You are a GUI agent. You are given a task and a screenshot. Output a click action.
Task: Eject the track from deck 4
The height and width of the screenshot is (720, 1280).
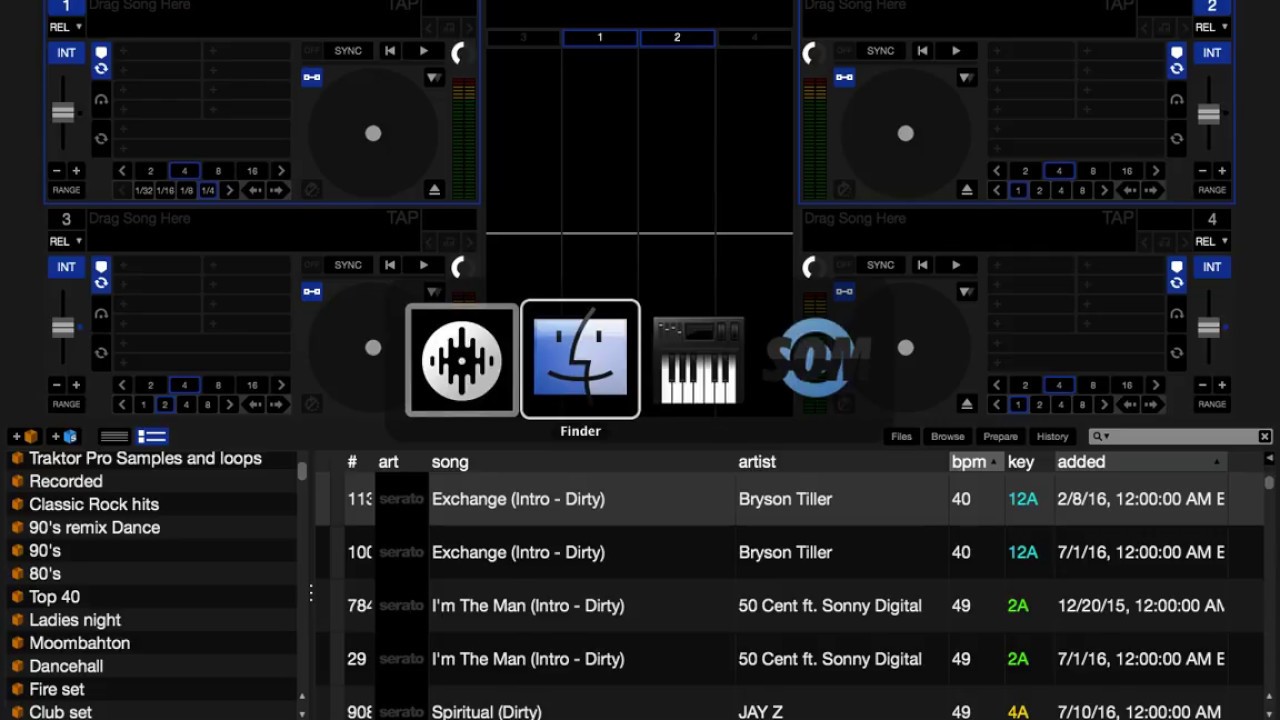click(x=967, y=403)
